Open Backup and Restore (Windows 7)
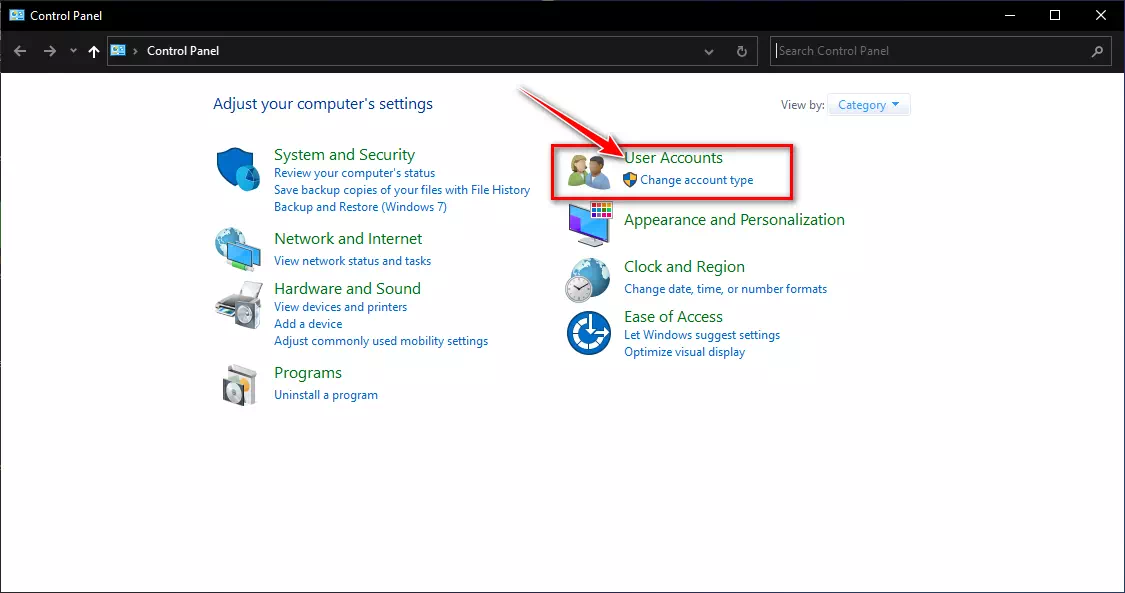The width and height of the screenshot is (1125, 593). pyautogui.click(x=360, y=207)
